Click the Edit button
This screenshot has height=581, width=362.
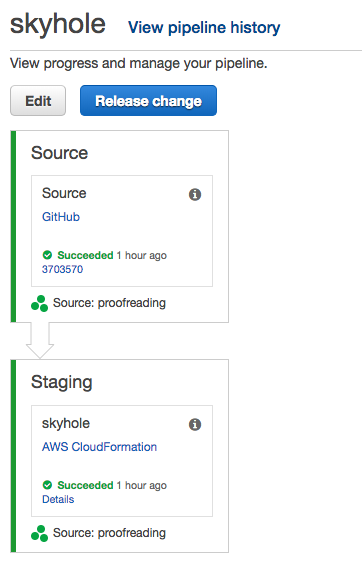pos(38,101)
